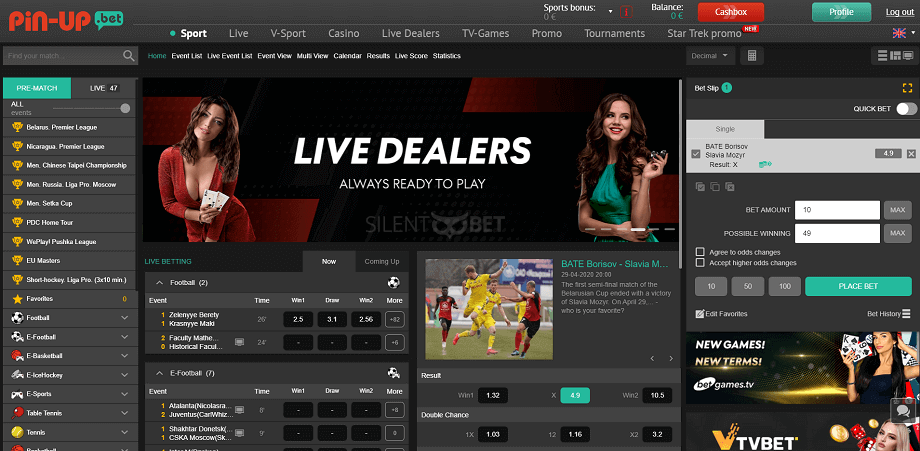Click the copy bets icon
The width and height of the screenshot is (920, 451).
tap(715, 186)
